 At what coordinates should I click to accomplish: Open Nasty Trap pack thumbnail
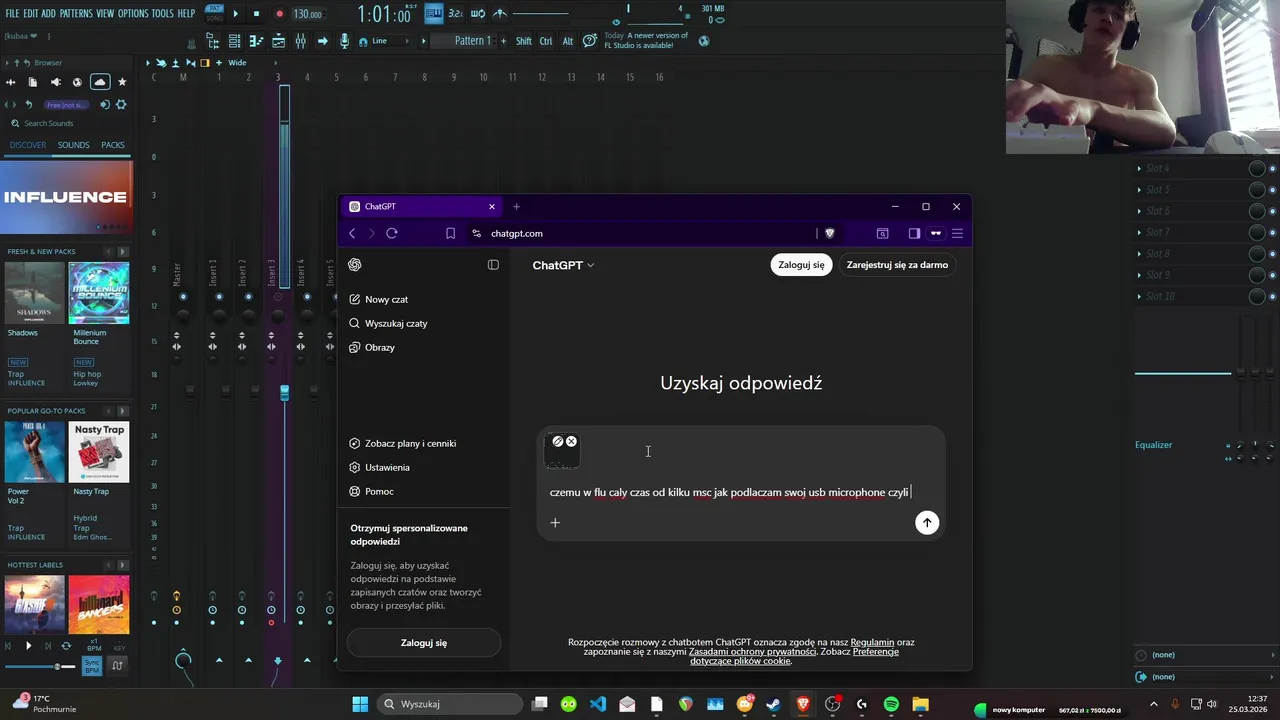[99, 452]
